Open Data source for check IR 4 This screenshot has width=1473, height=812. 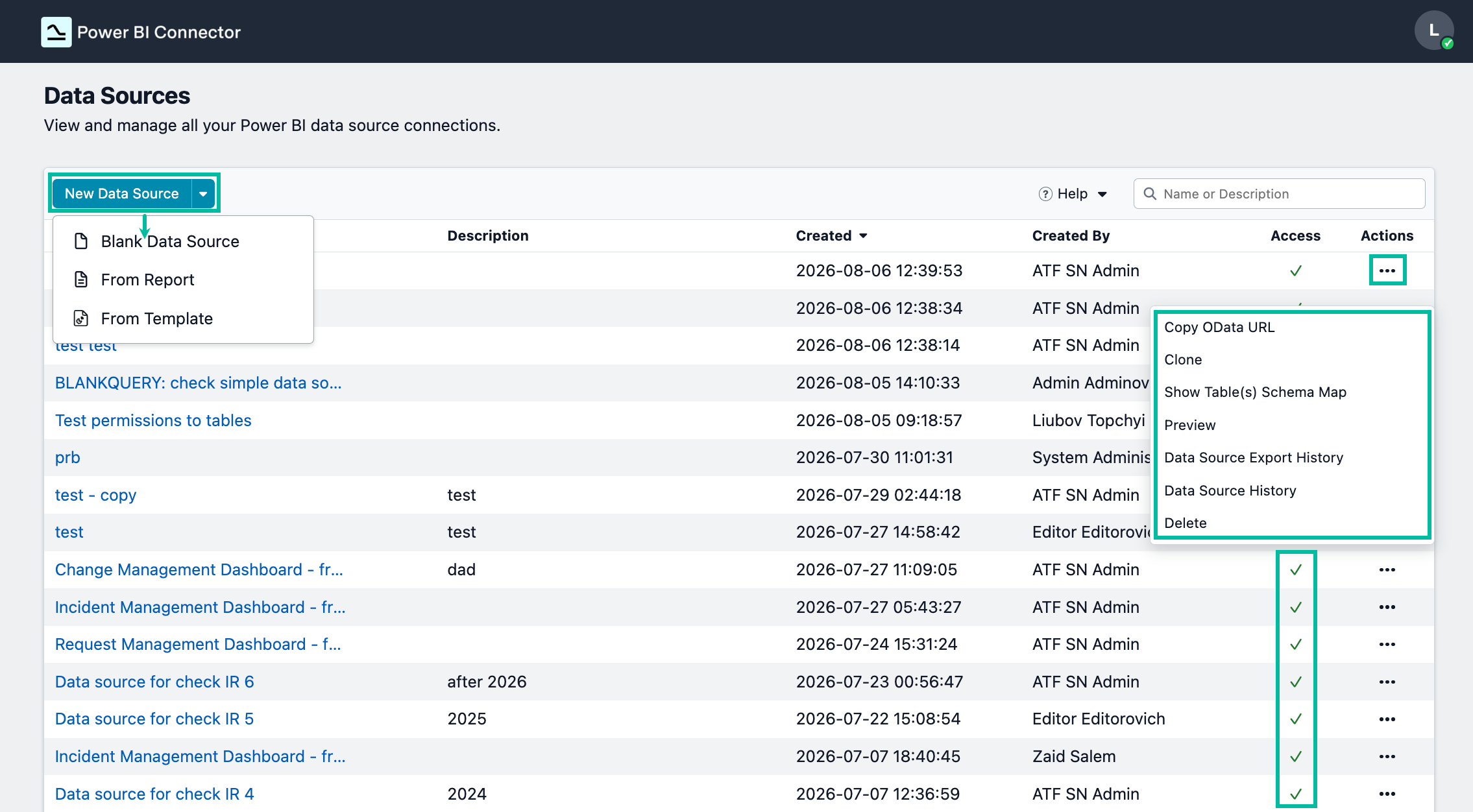154,794
